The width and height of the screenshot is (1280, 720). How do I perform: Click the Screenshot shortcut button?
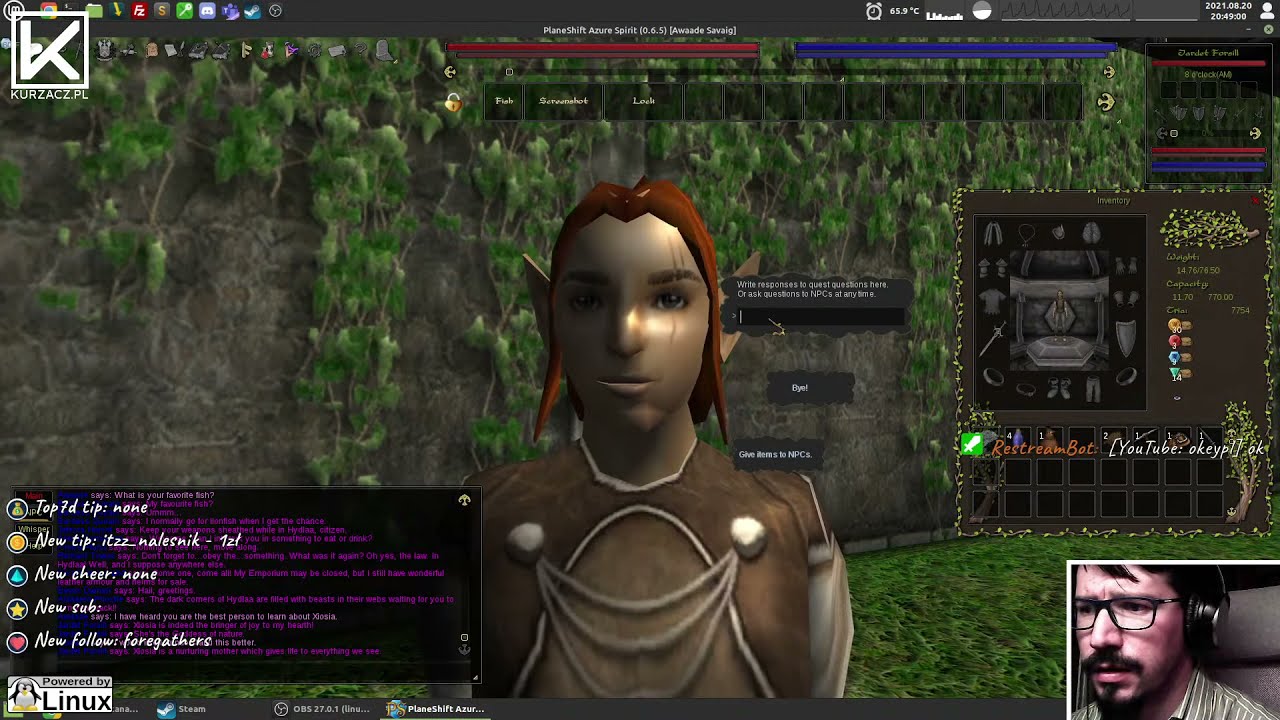[x=563, y=101]
